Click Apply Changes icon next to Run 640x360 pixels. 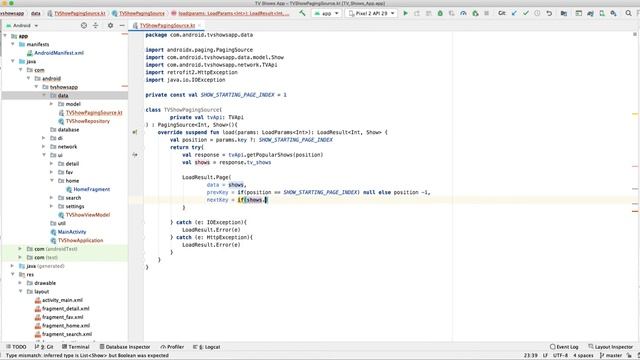[417, 13]
